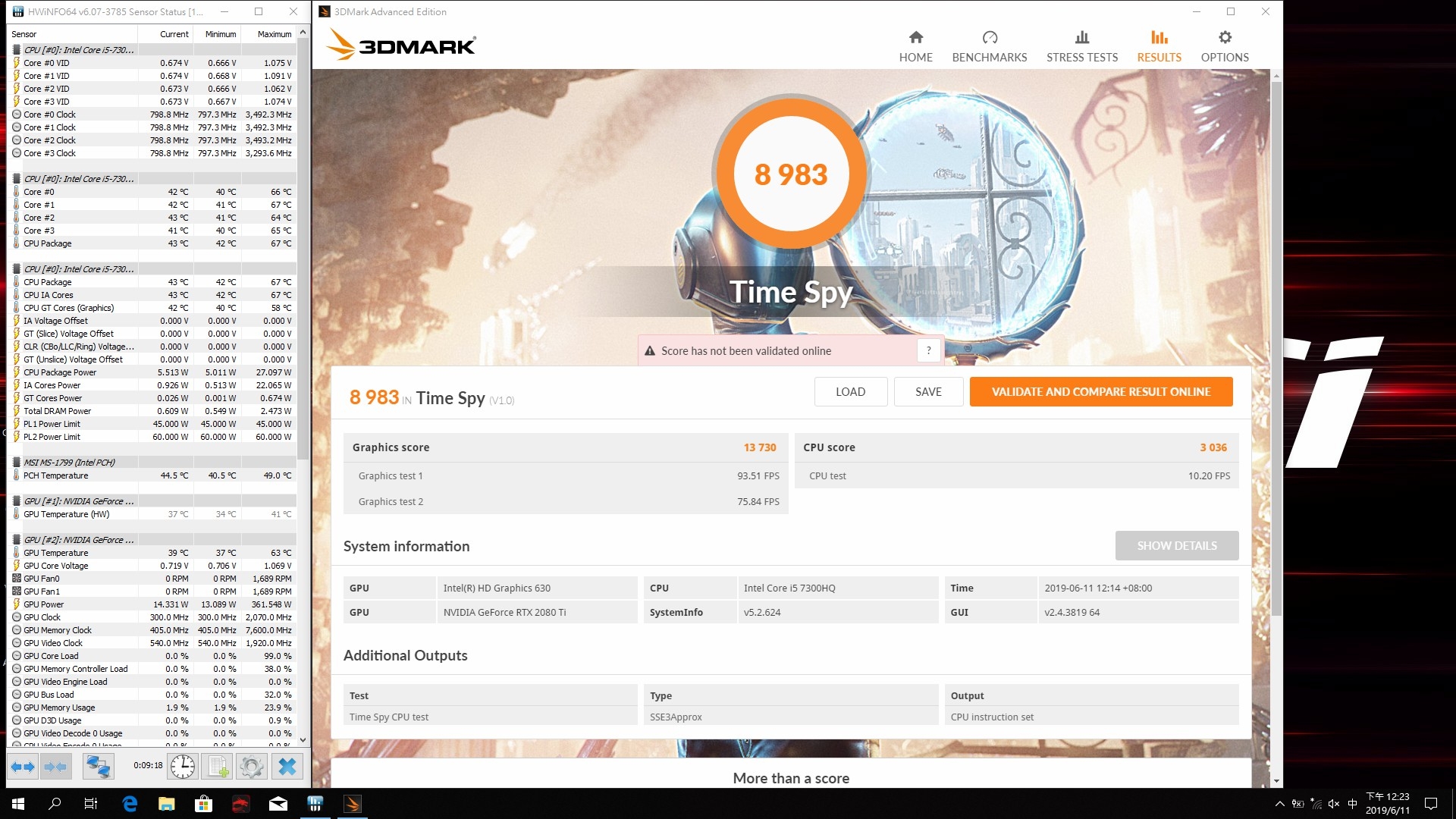The height and width of the screenshot is (819, 1456).
Task: Select RESULTS tab in 3DMark
Action: point(1159,46)
